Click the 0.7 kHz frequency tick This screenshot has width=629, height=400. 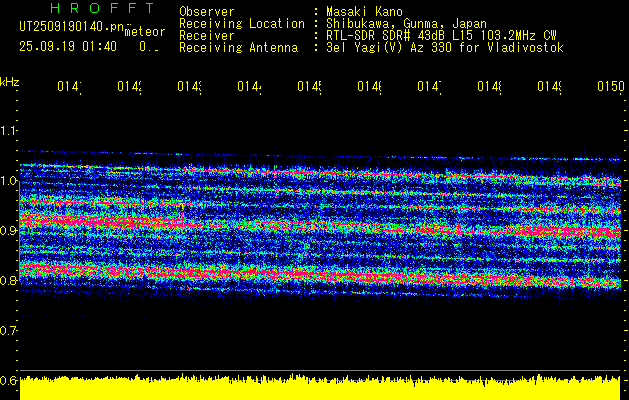pos(9,330)
